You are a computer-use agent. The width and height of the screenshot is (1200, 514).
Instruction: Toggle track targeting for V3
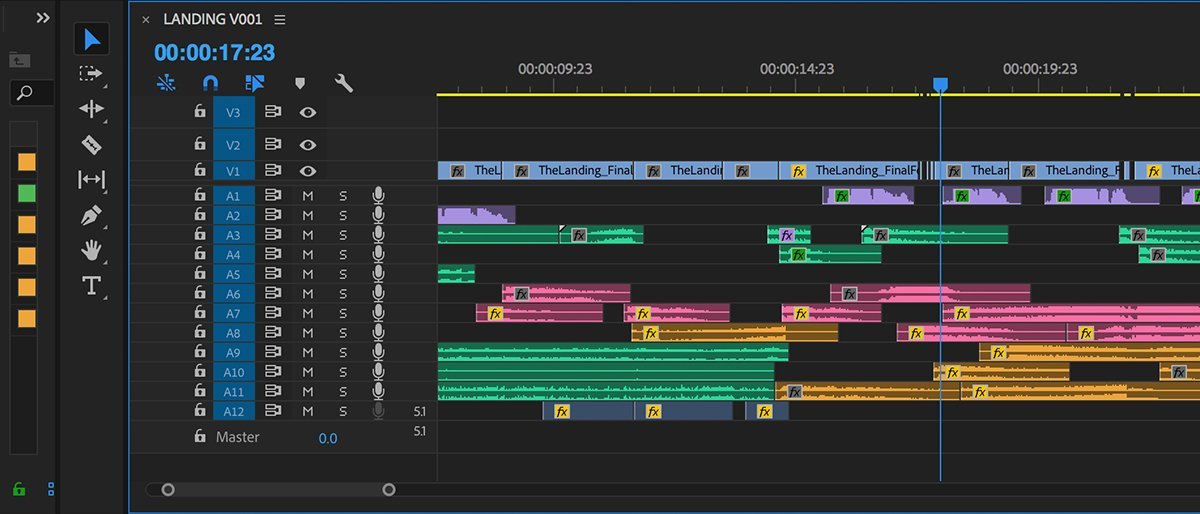click(234, 113)
